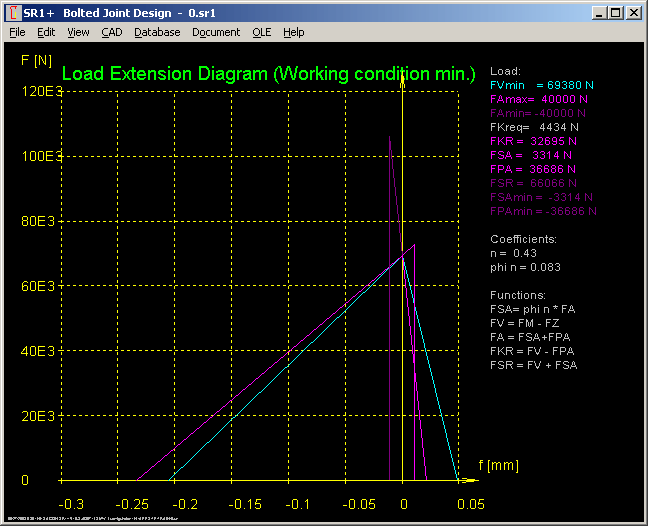The width and height of the screenshot is (648, 526).
Task: Click the F [N] vertical axis label
Action: (x=36, y=60)
